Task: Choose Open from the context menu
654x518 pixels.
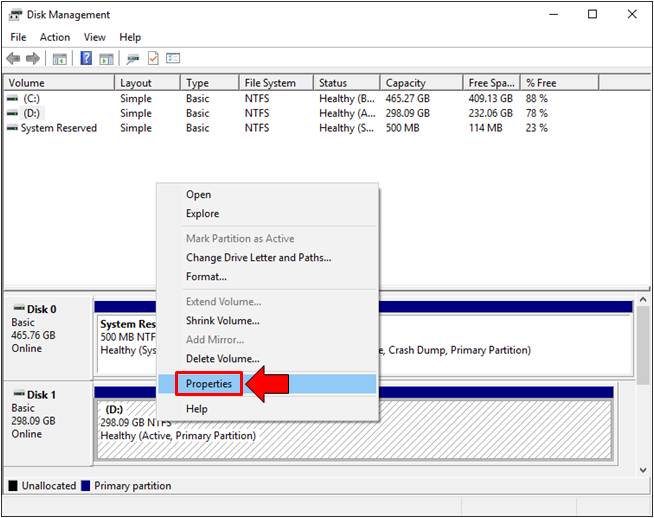Action: pyautogui.click(x=267, y=195)
